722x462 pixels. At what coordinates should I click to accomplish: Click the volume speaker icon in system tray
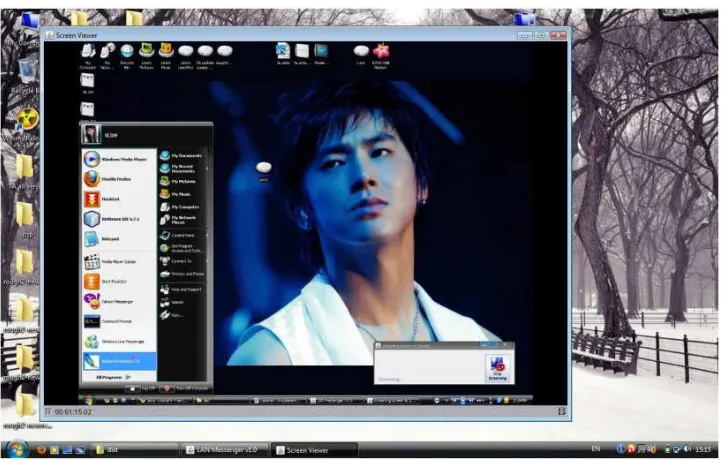point(687,449)
